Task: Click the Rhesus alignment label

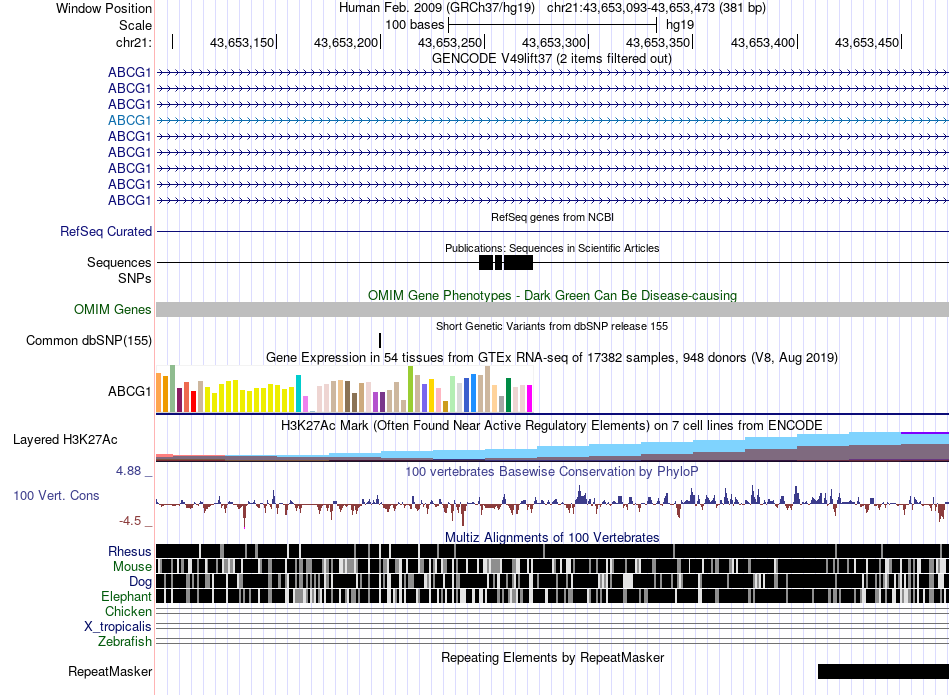Action: click(130, 551)
